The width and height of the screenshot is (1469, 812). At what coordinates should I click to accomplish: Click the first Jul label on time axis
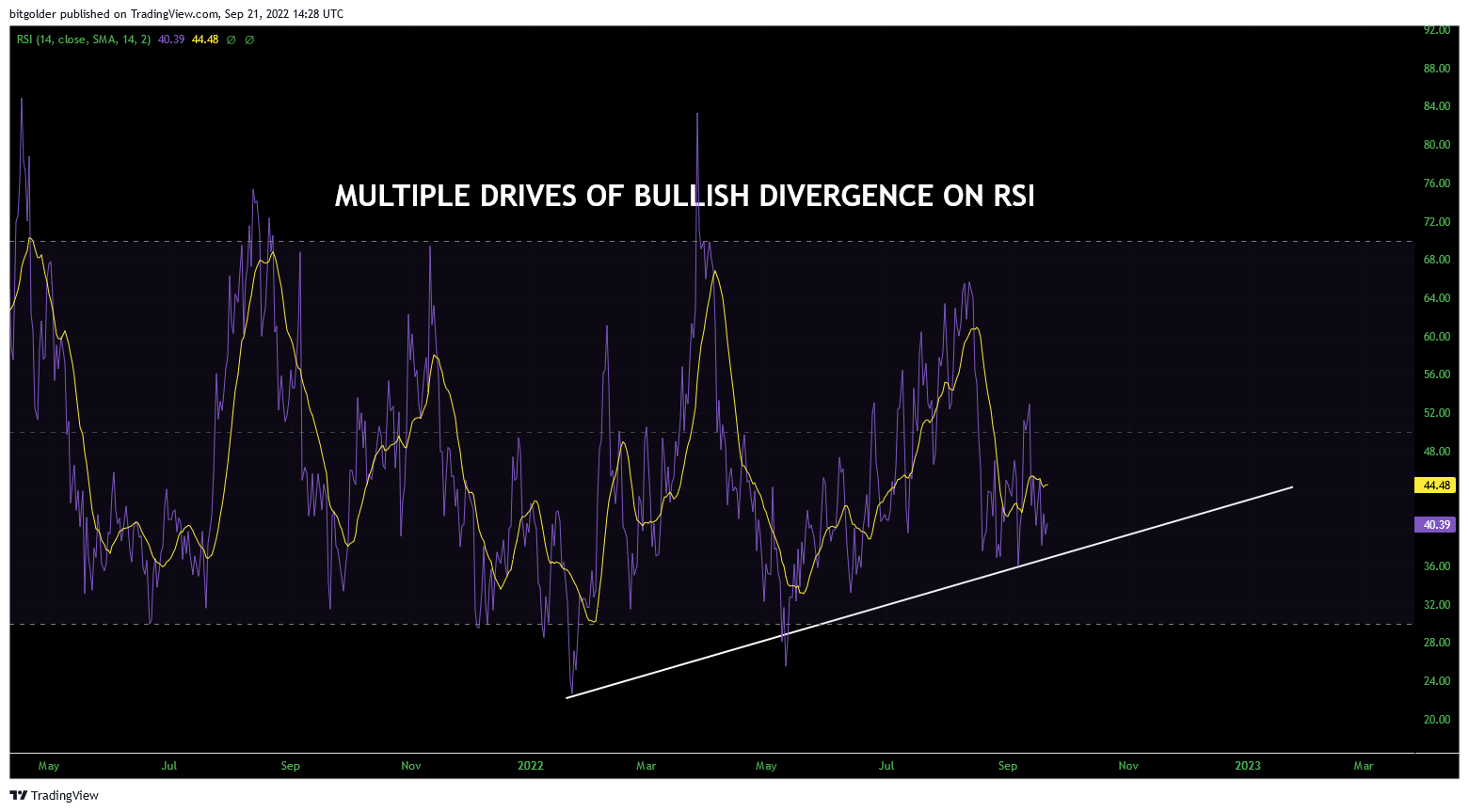[x=169, y=766]
